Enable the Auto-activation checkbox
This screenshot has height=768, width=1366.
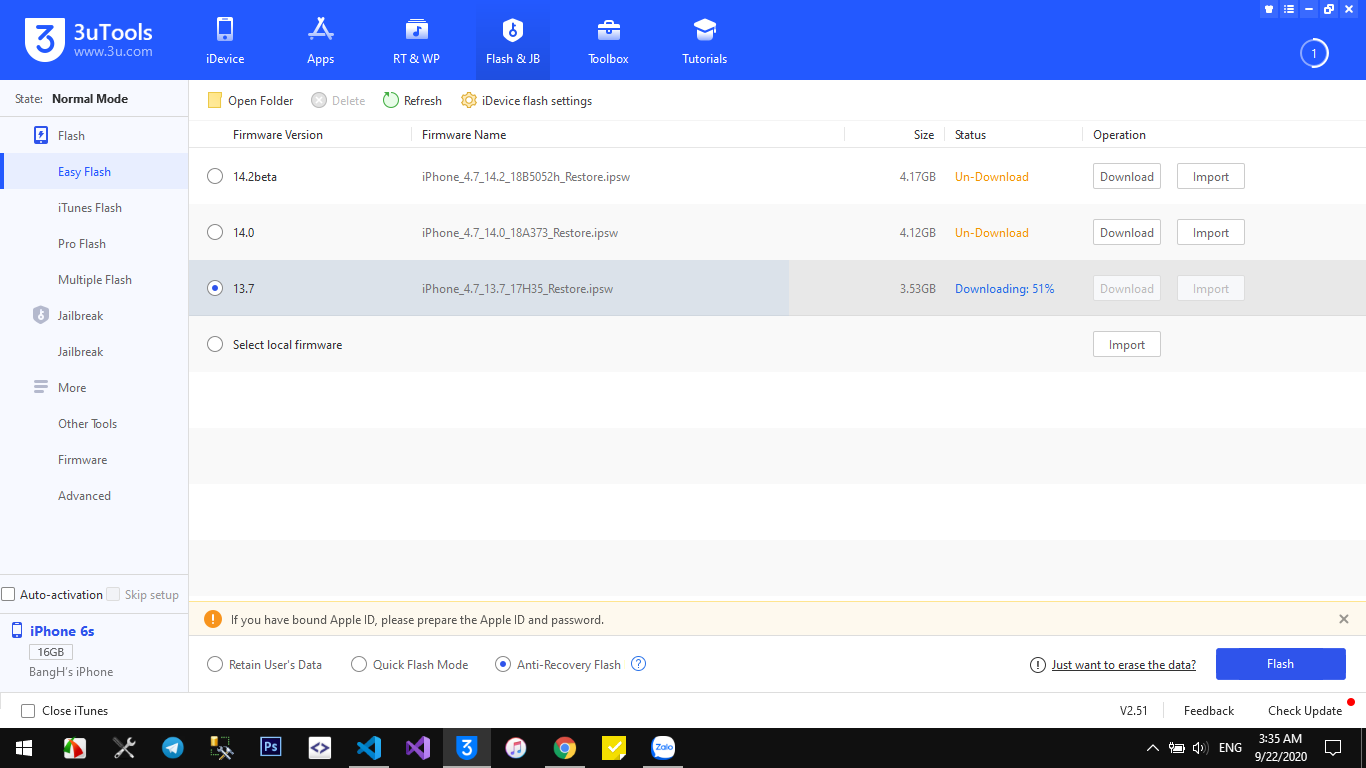pos(8,594)
